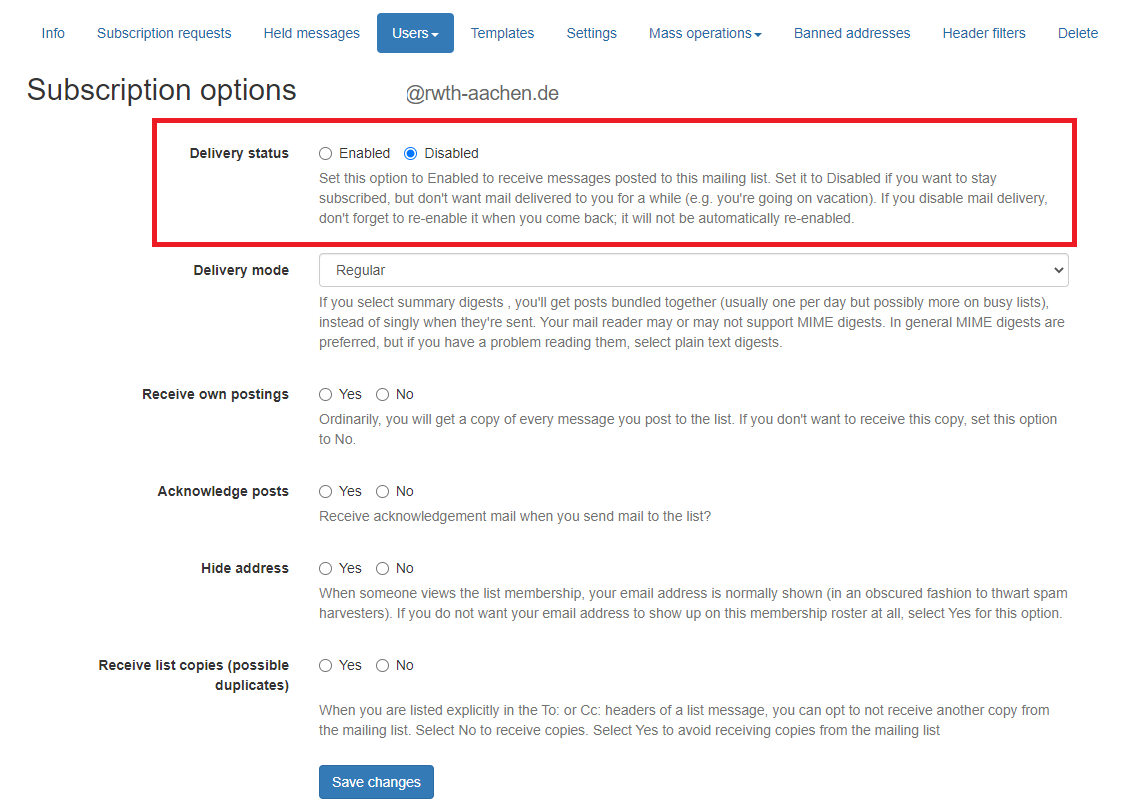
Task: Choose Yes for Receive own postings
Action: click(326, 395)
